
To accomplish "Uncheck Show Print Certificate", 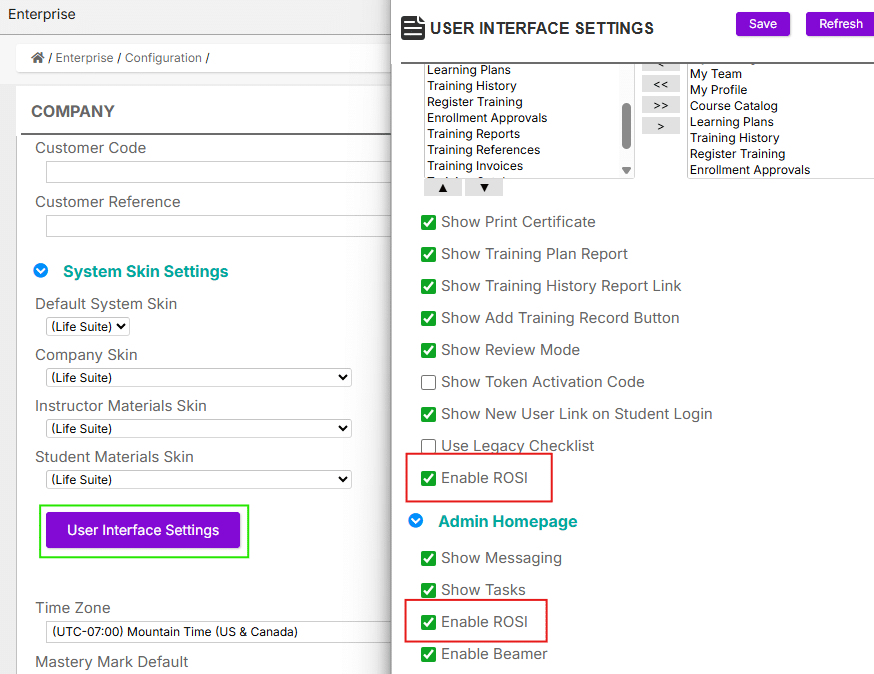I will click(429, 222).
